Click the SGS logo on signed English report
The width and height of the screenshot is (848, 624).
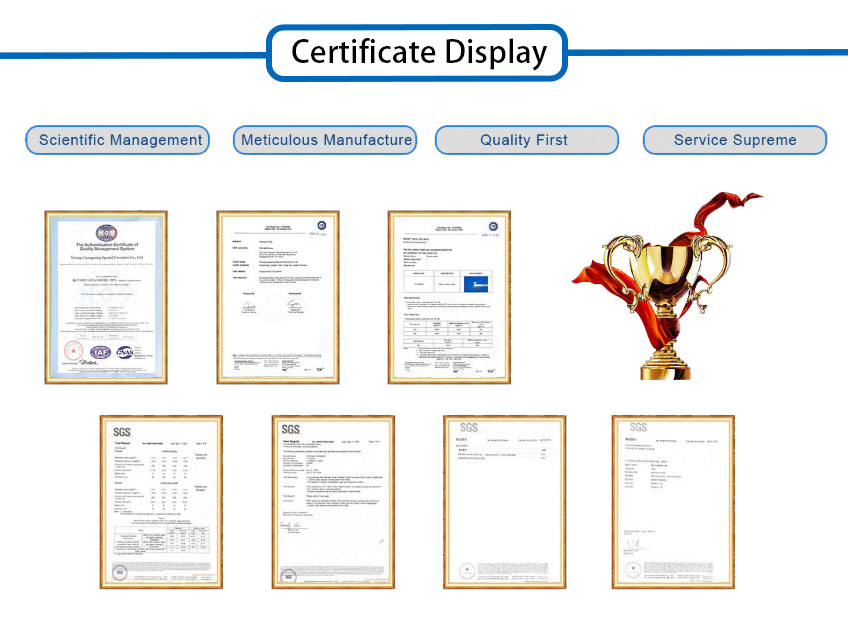coord(290,429)
